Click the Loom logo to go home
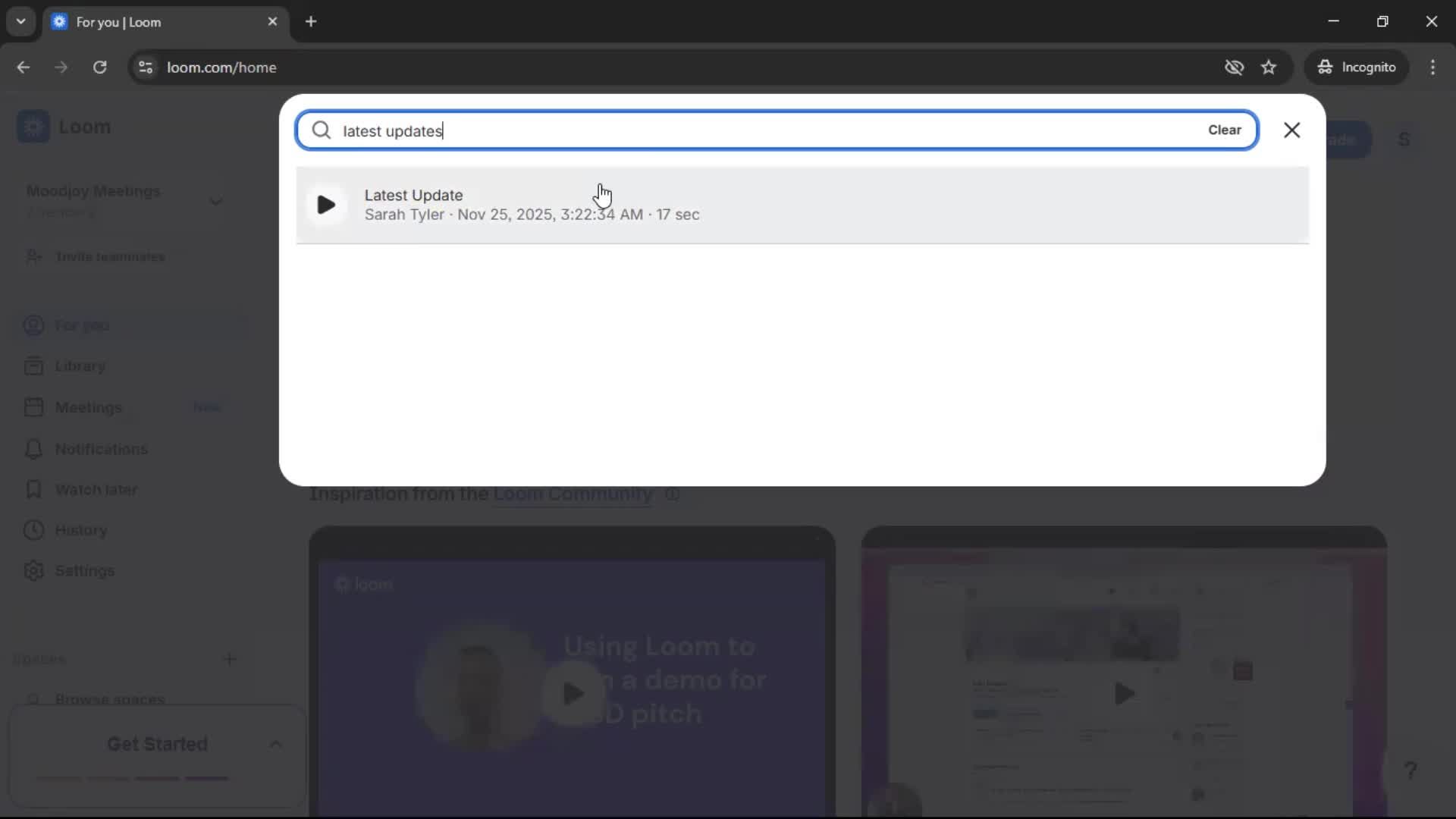Viewport: 1456px width, 819px height. tap(65, 127)
